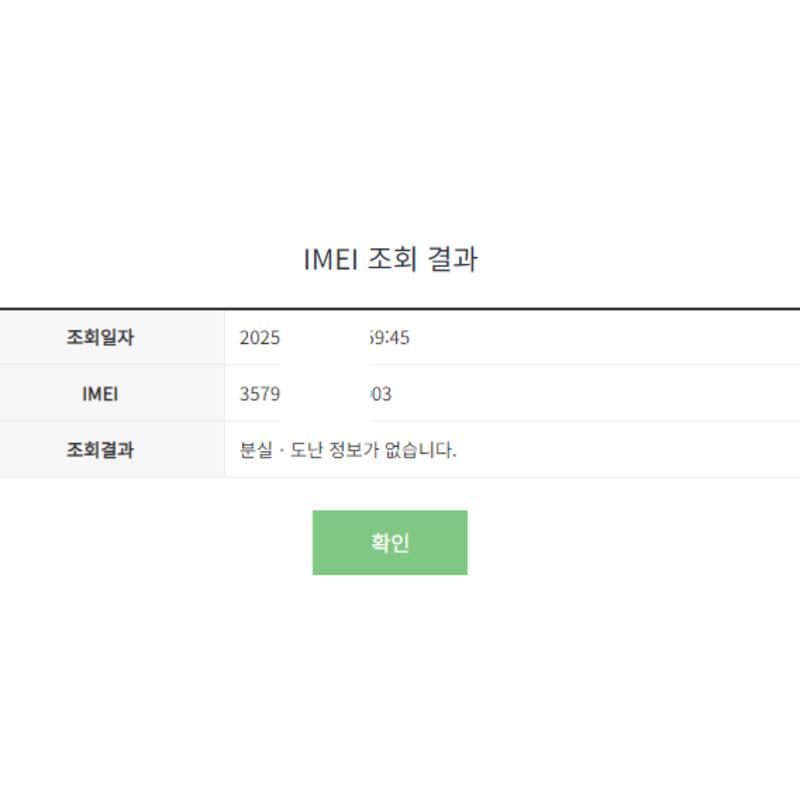
Task: Select the 조회결과 row label
Action: point(100,450)
